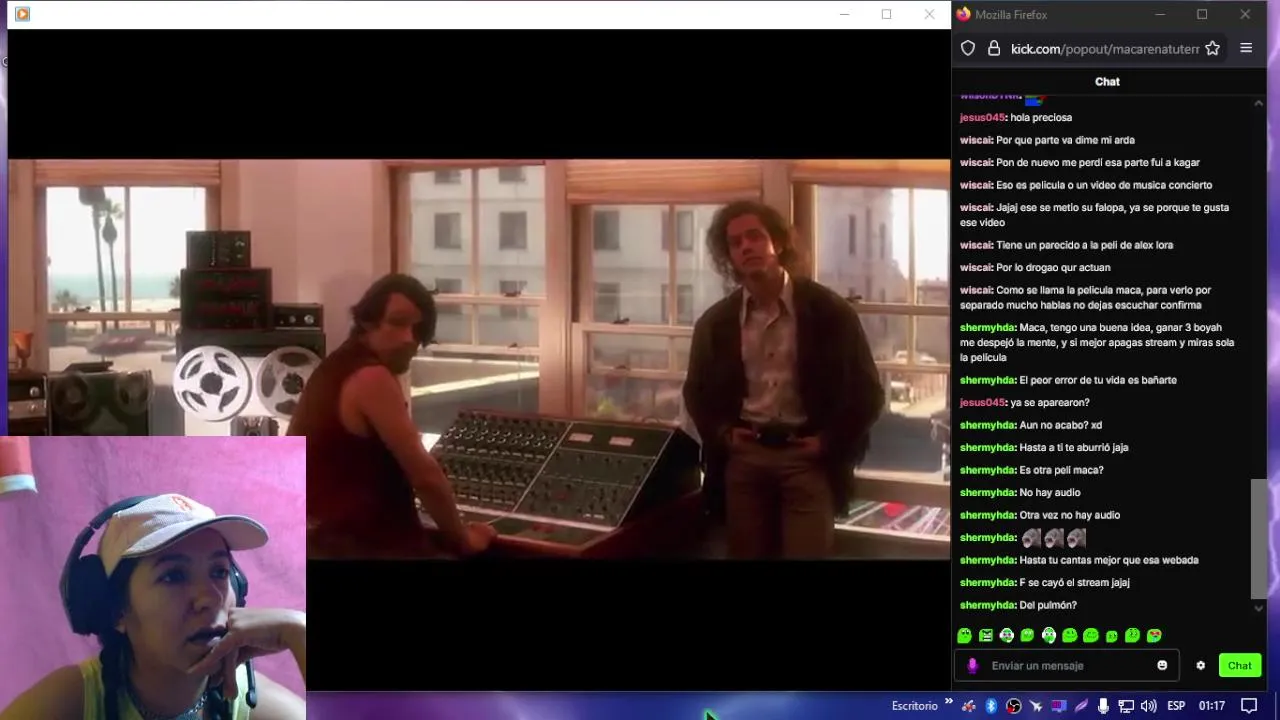Click the Firefox logo in title bar
This screenshot has height=720, width=1280.
(x=963, y=14)
